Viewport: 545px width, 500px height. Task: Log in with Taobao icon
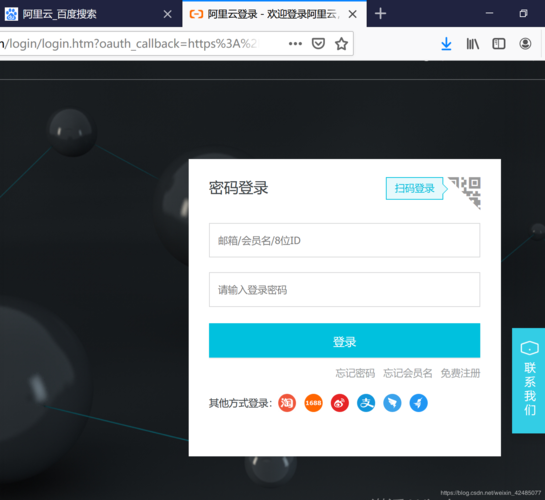pos(287,403)
